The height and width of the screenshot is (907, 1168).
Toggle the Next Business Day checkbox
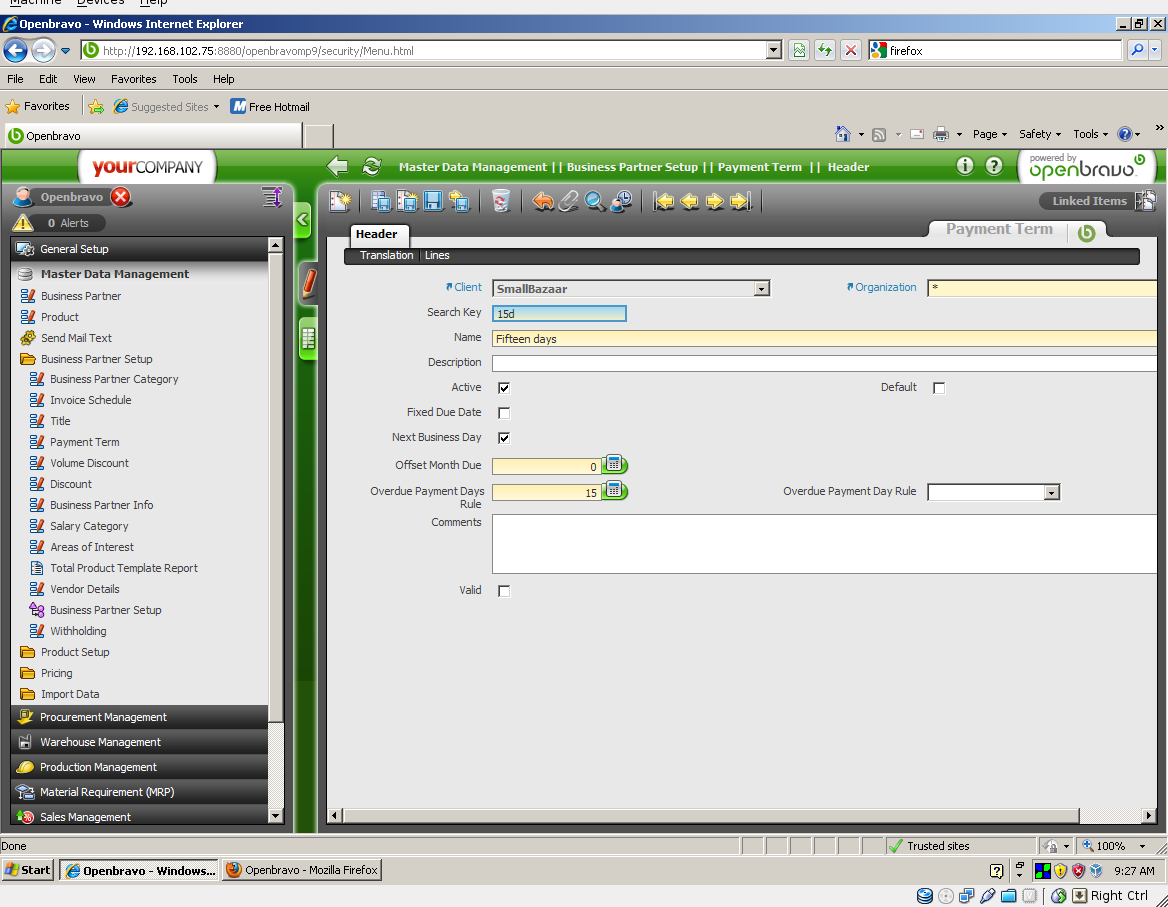(504, 438)
